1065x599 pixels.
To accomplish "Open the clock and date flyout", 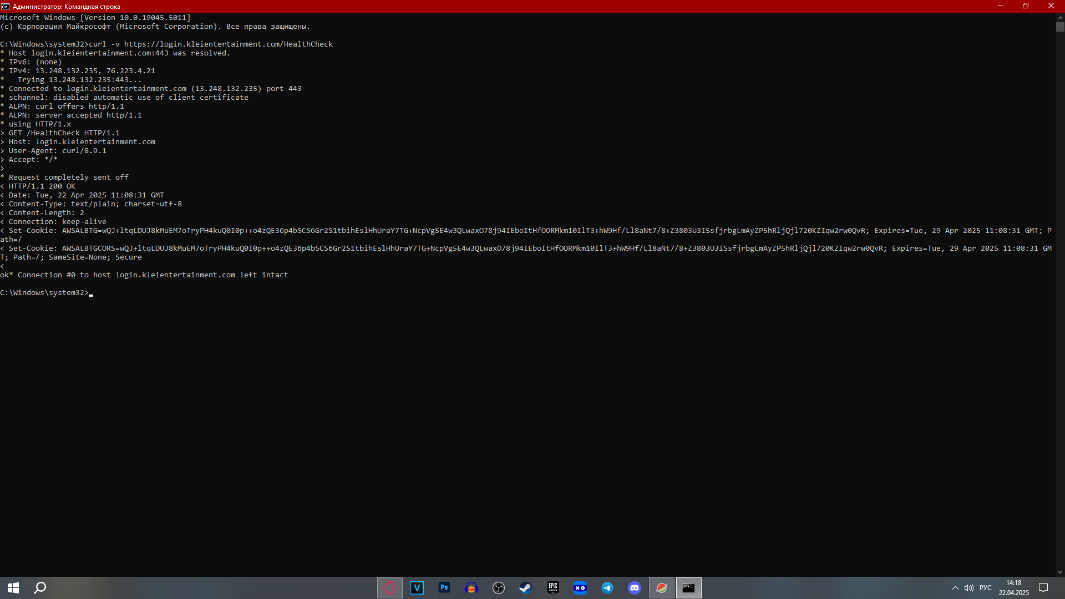I will pos(1014,588).
